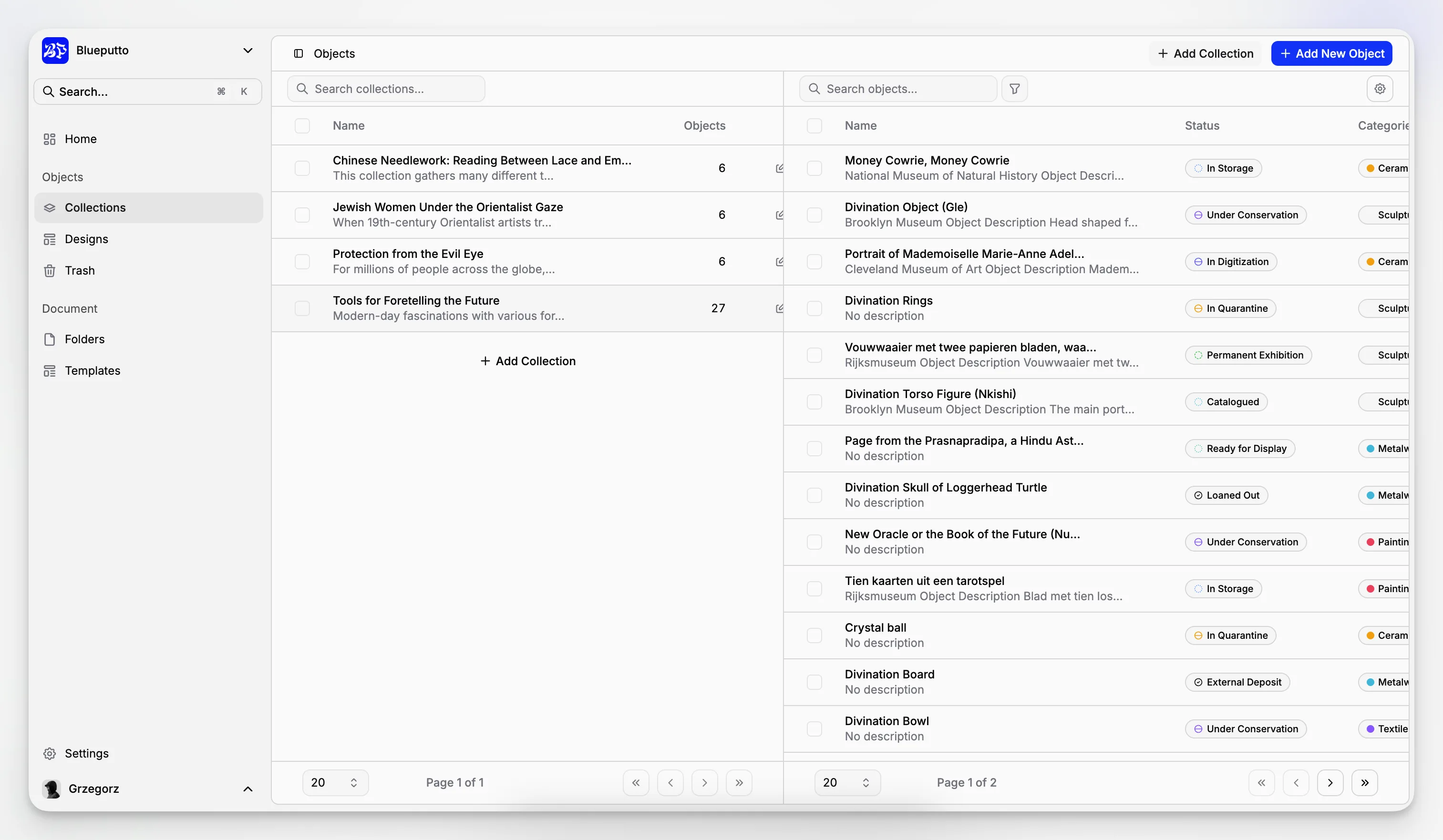Edit the Chinese Needlework collection via pencil icon
The image size is (1443, 840).
779,168
